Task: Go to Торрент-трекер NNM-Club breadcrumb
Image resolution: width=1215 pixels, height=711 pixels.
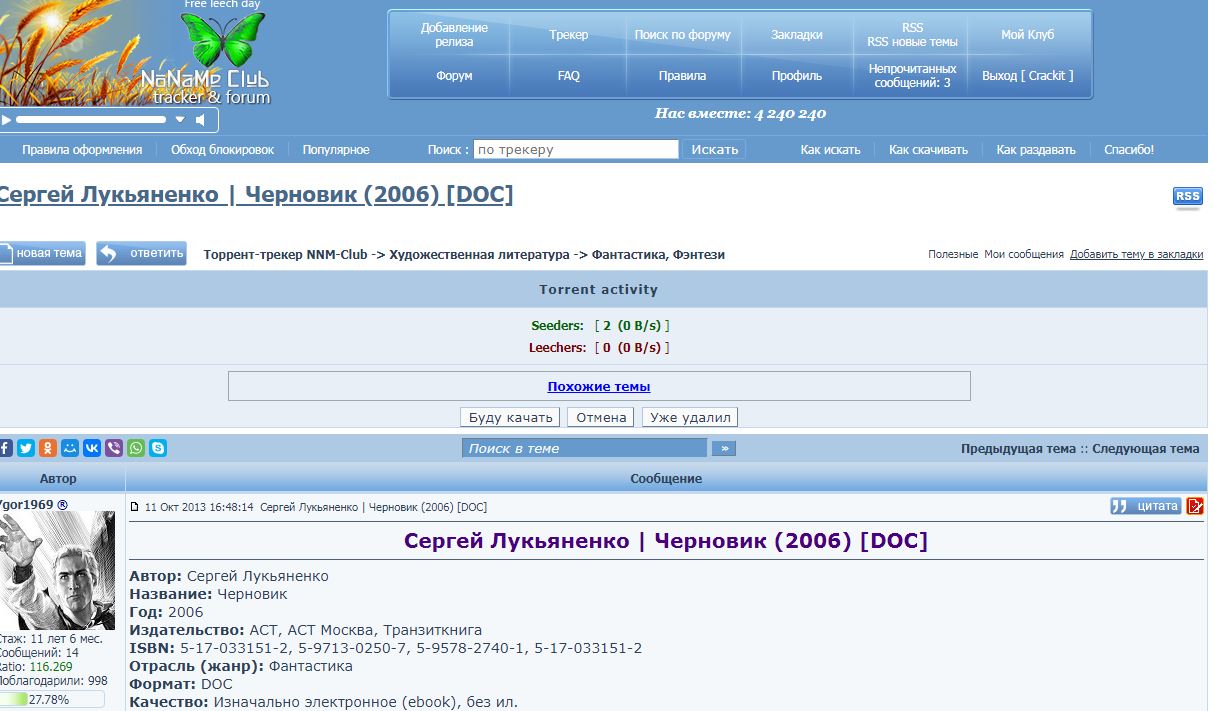Action: pos(285,255)
